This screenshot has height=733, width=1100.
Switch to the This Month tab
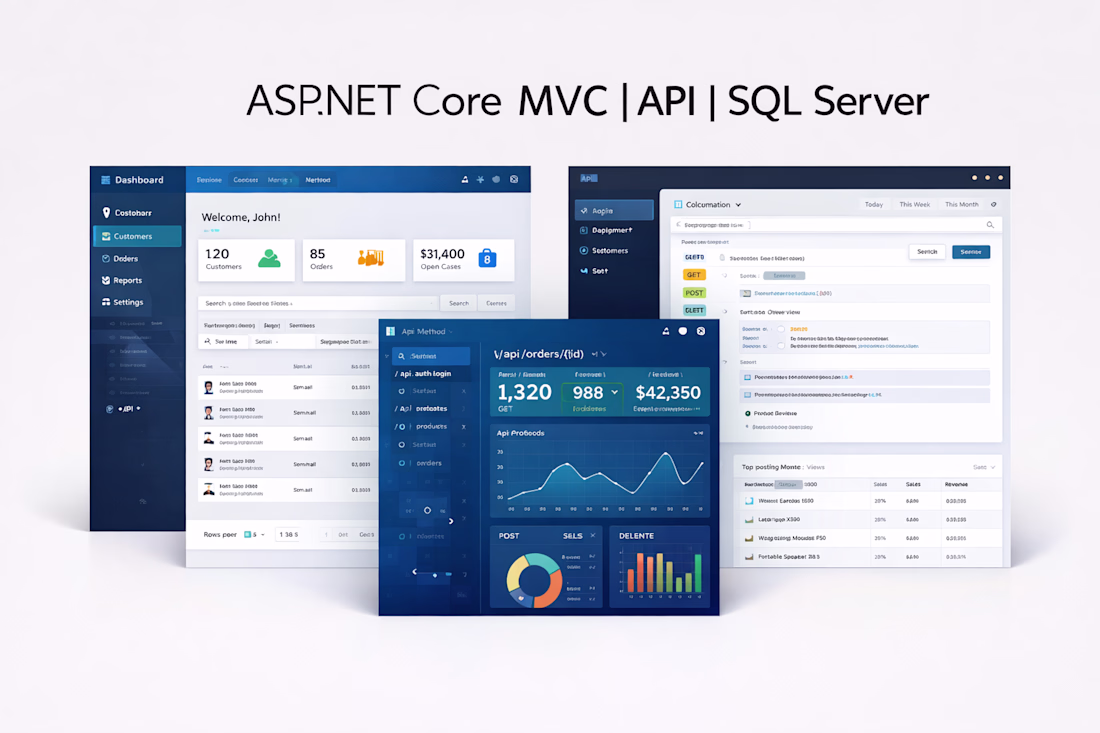tap(962, 205)
